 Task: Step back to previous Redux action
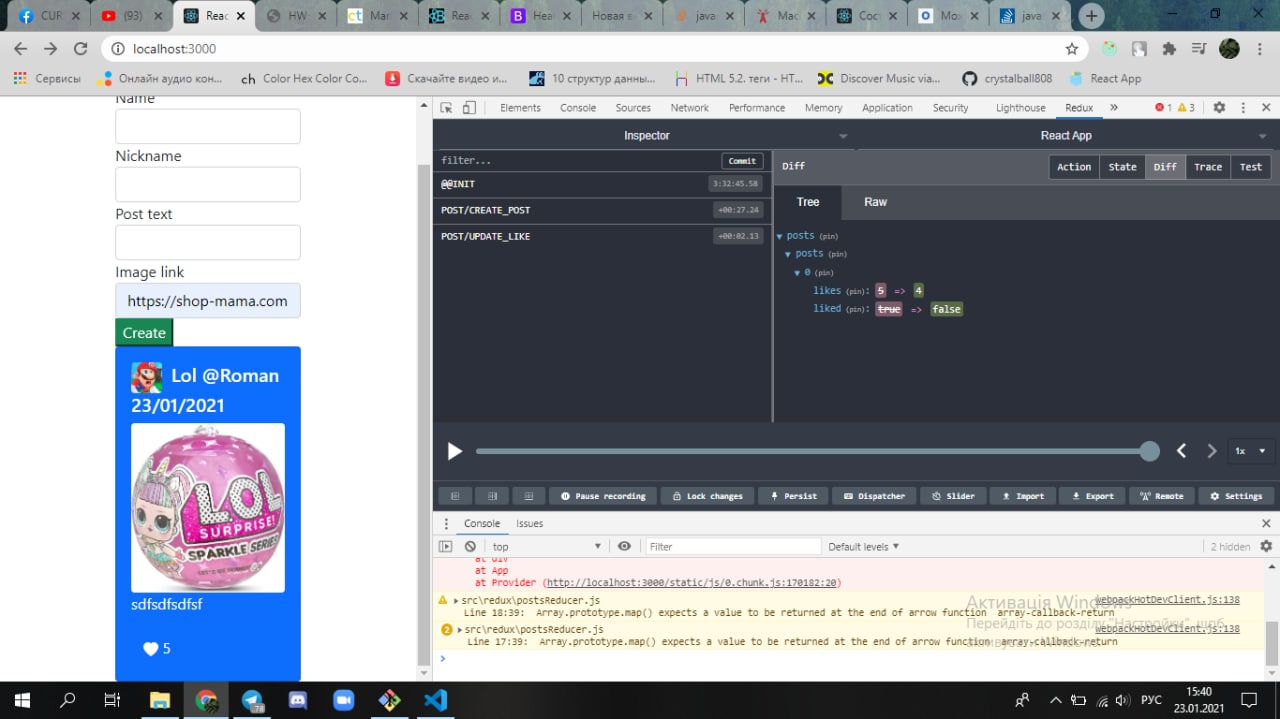click(1181, 451)
